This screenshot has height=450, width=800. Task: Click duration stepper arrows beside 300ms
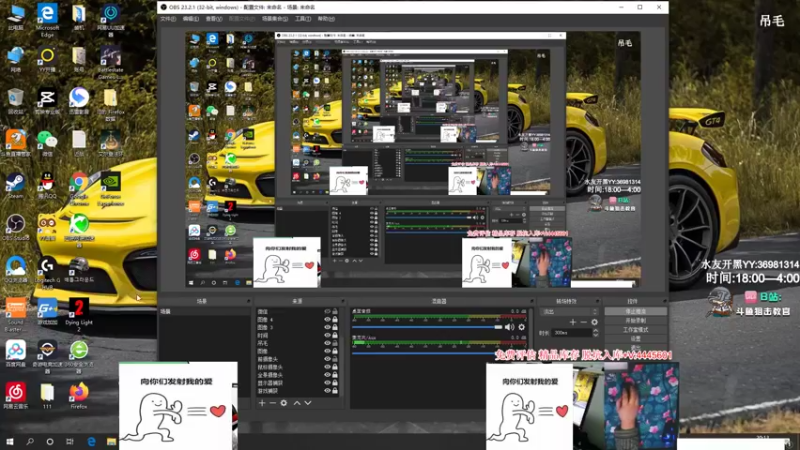coord(595,333)
